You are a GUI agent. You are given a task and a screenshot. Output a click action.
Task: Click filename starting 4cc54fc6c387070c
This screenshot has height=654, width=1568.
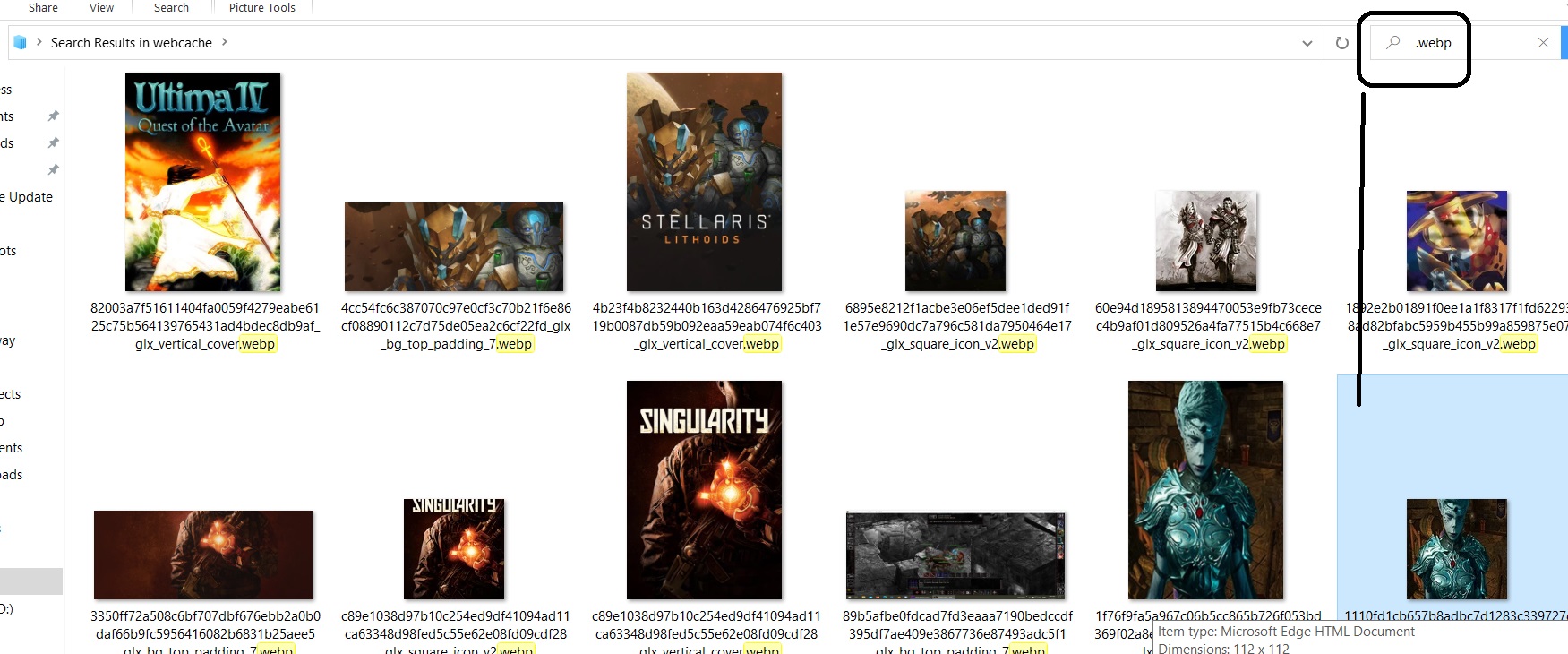456,326
